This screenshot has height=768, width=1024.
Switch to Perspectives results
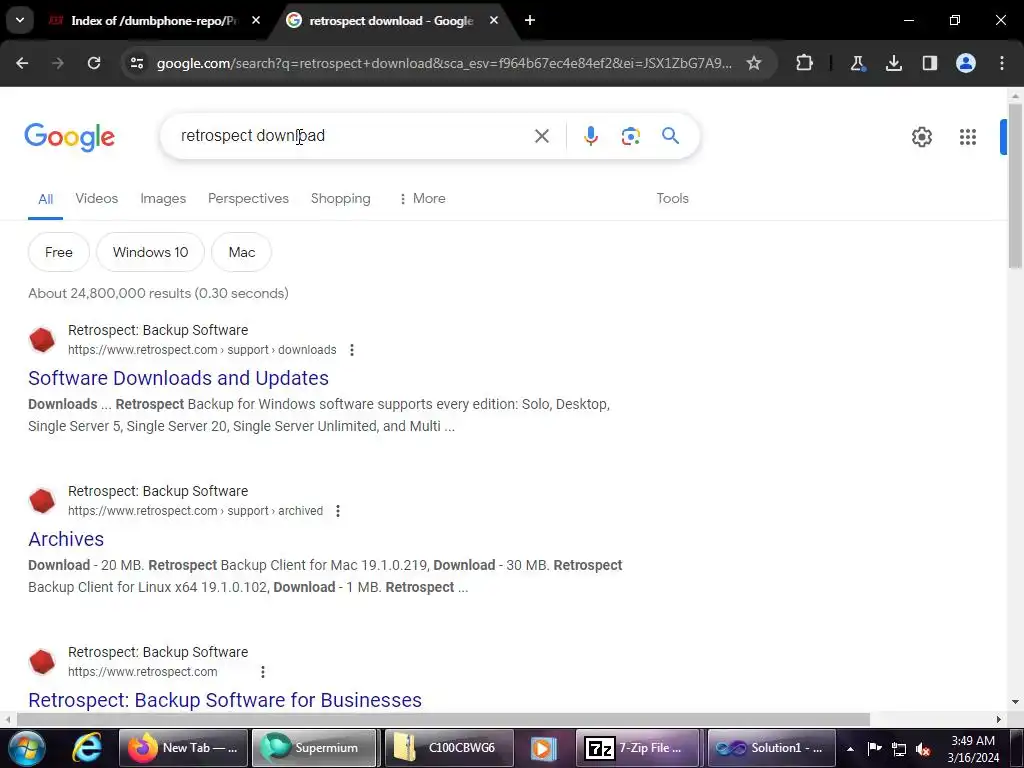pos(248,199)
